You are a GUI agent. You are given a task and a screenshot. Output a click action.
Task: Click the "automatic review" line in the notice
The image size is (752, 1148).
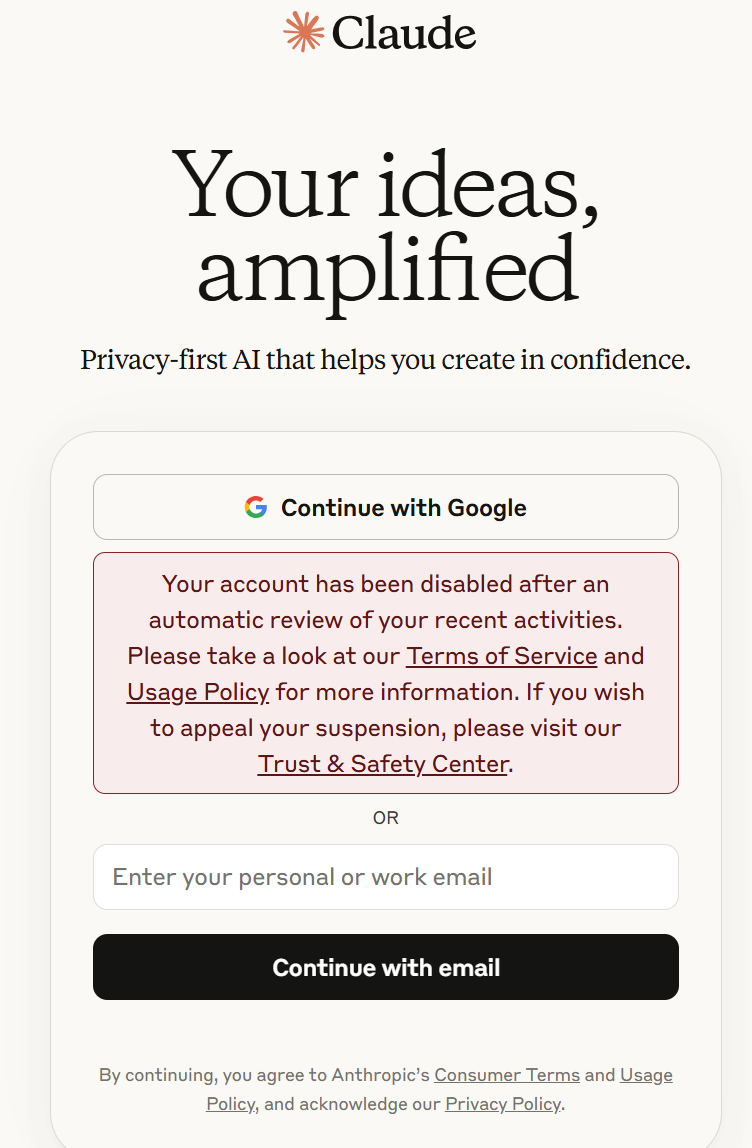click(x=386, y=619)
